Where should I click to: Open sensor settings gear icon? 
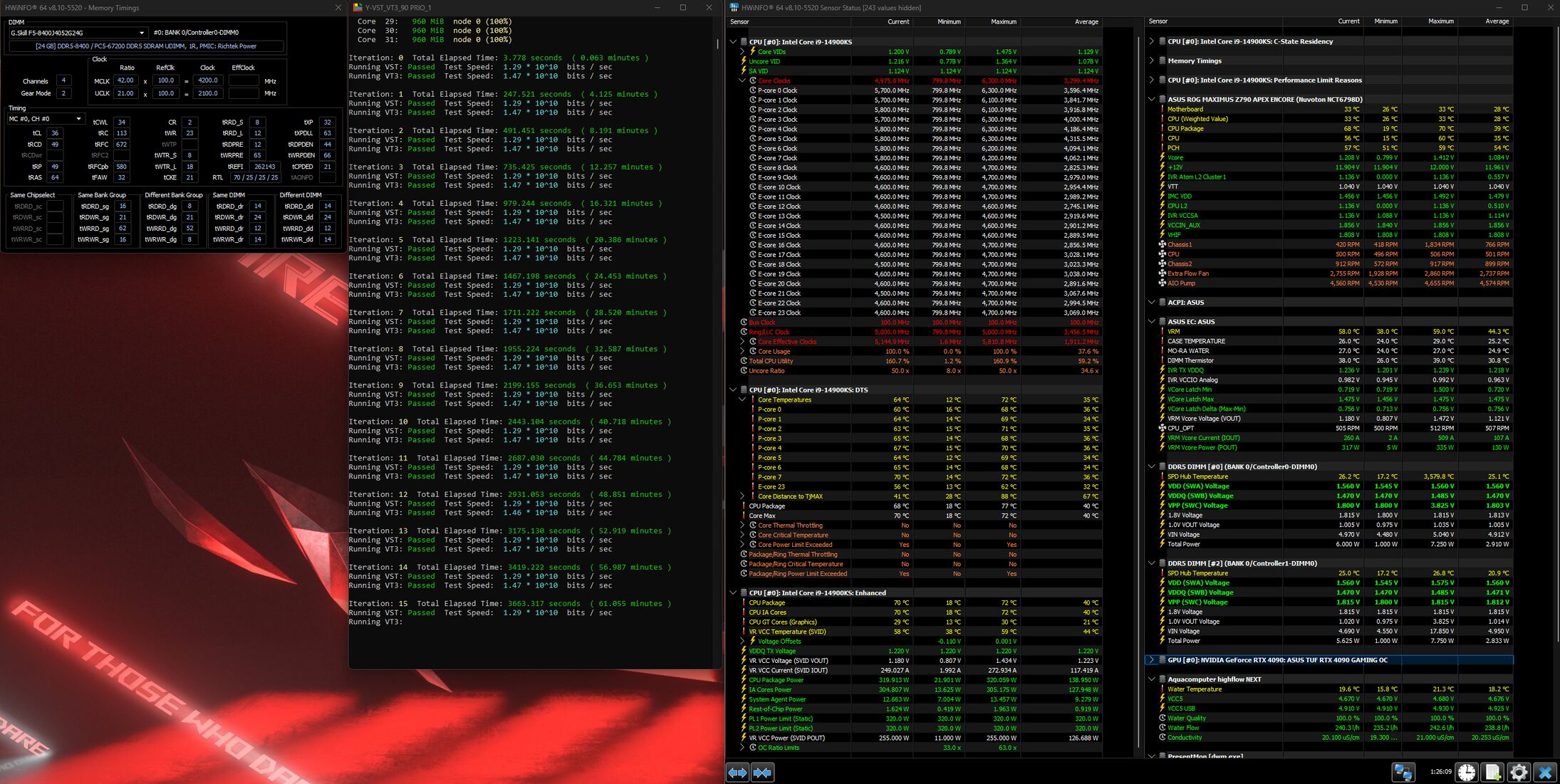point(1519,772)
